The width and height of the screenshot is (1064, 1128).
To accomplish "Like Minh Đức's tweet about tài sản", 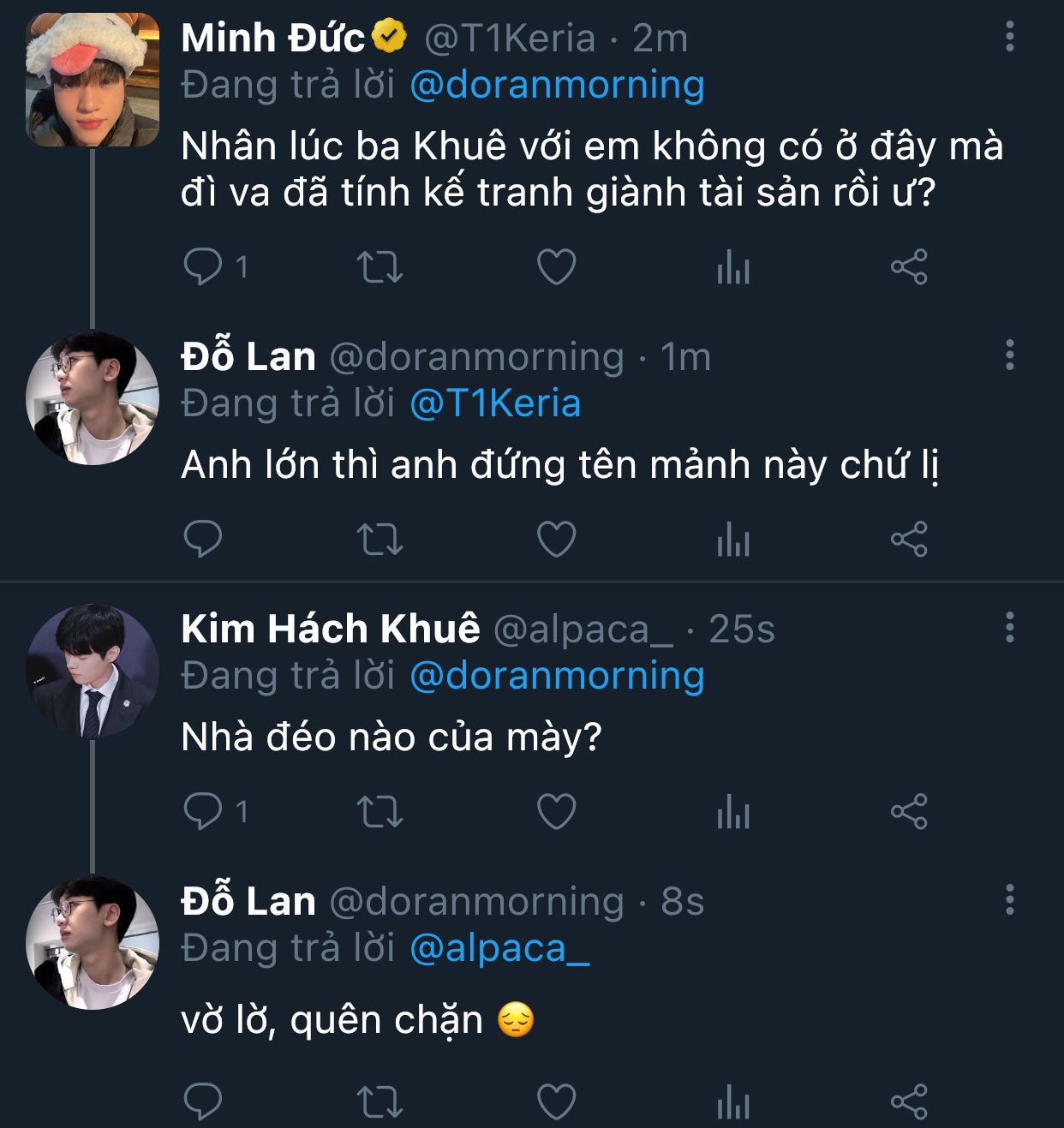I will coord(556,266).
